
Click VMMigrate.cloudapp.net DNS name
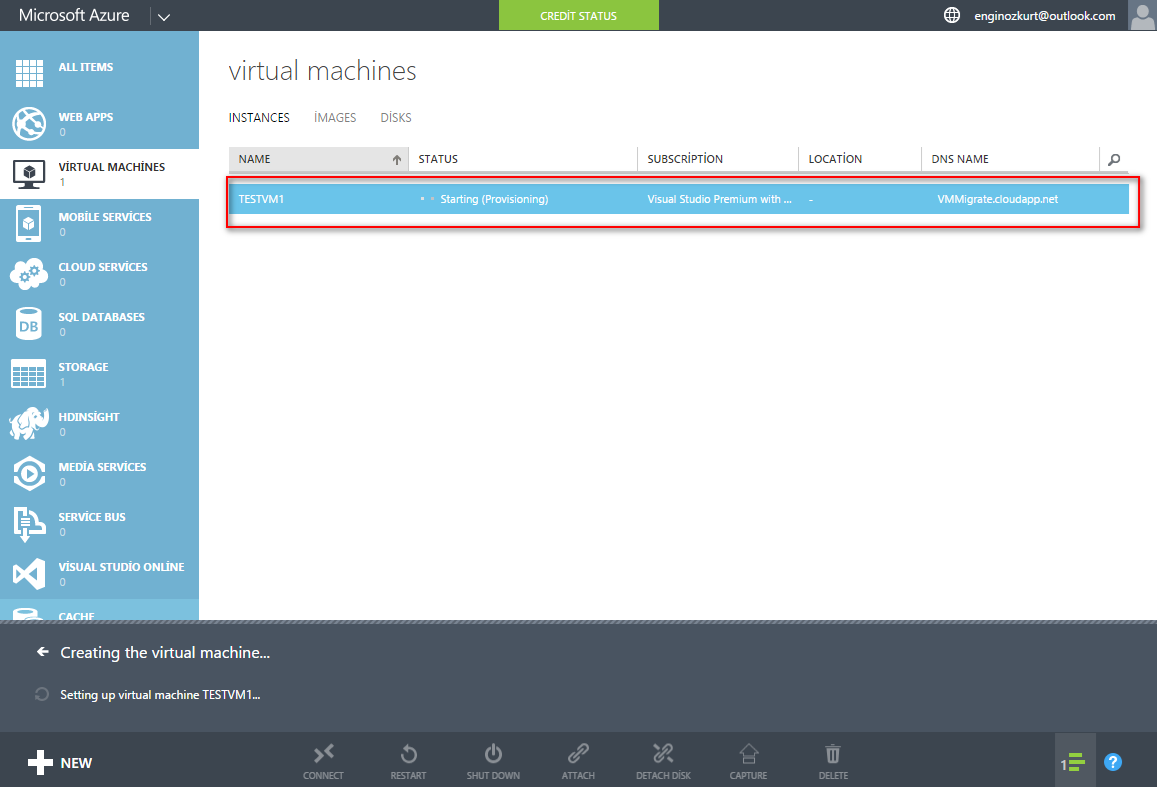point(998,199)
